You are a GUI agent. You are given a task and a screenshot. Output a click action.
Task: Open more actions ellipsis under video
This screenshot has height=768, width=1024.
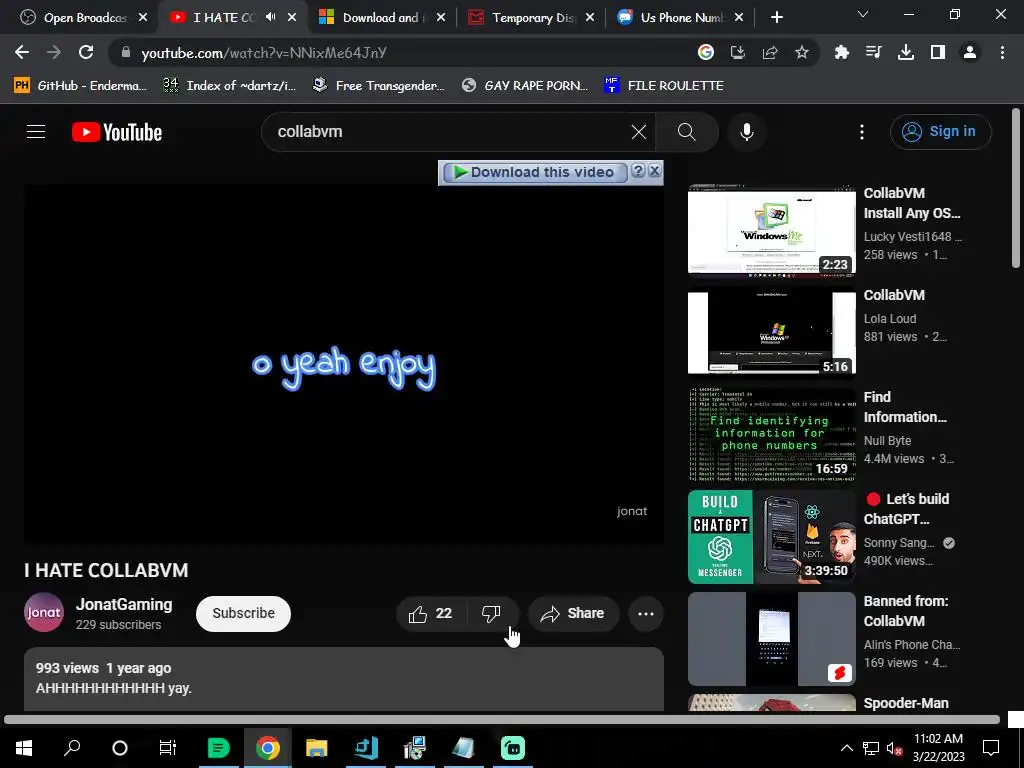(x=646, y=613)
